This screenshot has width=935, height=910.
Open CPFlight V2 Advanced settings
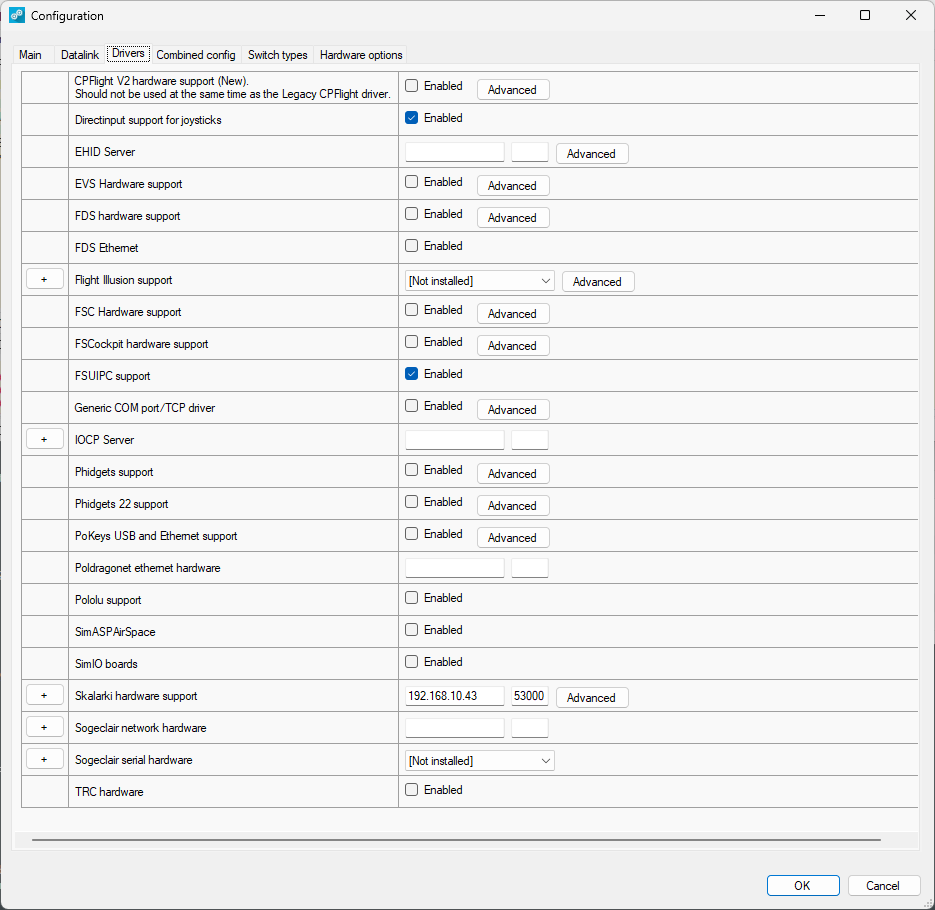click(x=513, y=90)
